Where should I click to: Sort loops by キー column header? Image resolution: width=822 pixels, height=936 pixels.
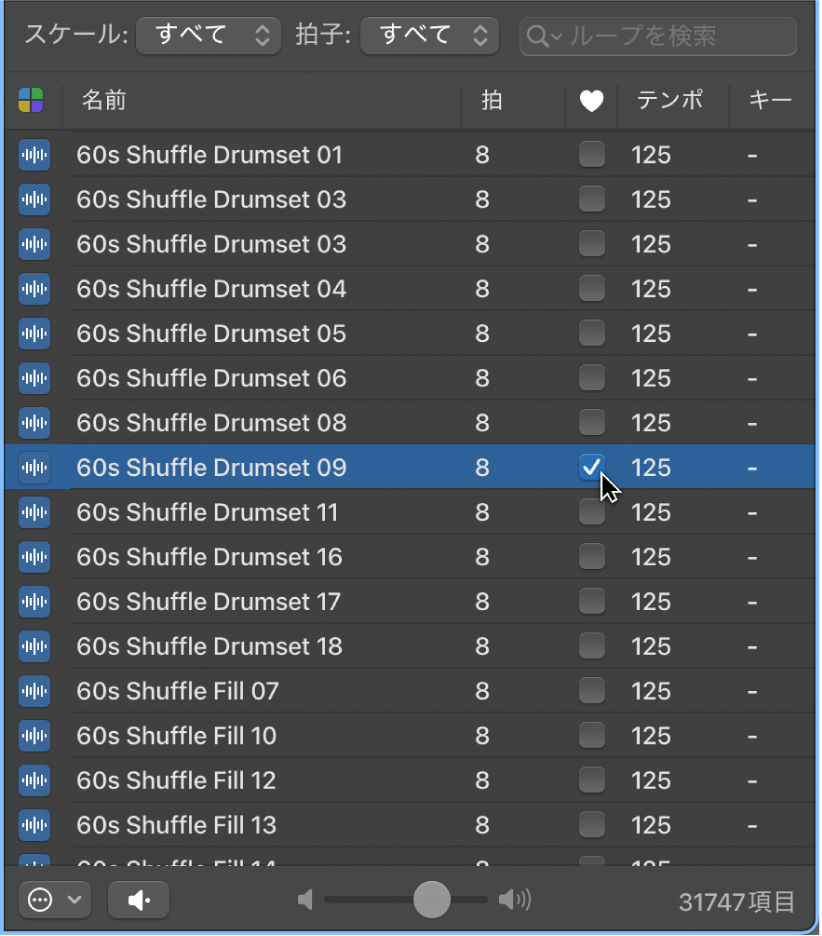click(771, 100)
